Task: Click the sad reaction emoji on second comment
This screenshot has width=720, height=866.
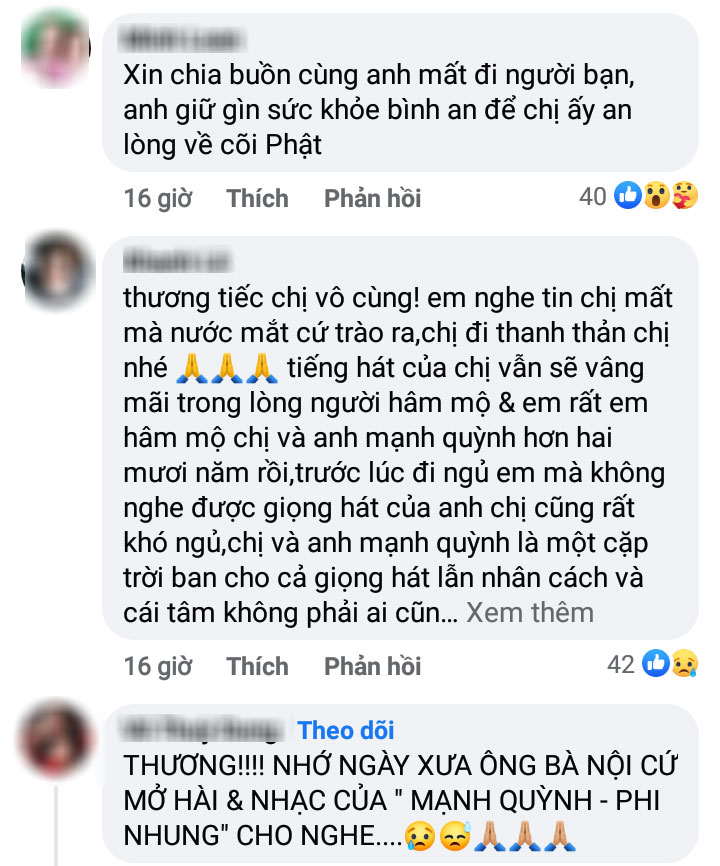Action: (x=685, y=663)
